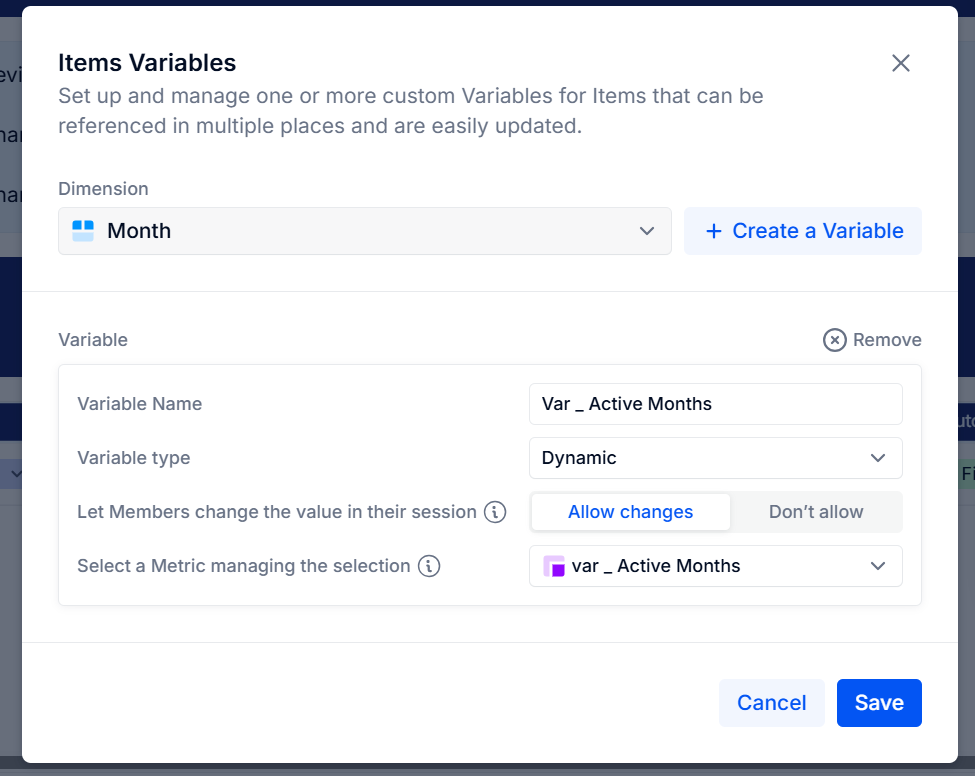The height and width of the screenshot is (776, 975).
Task: Select the Allow changes option
Action: 631,512
